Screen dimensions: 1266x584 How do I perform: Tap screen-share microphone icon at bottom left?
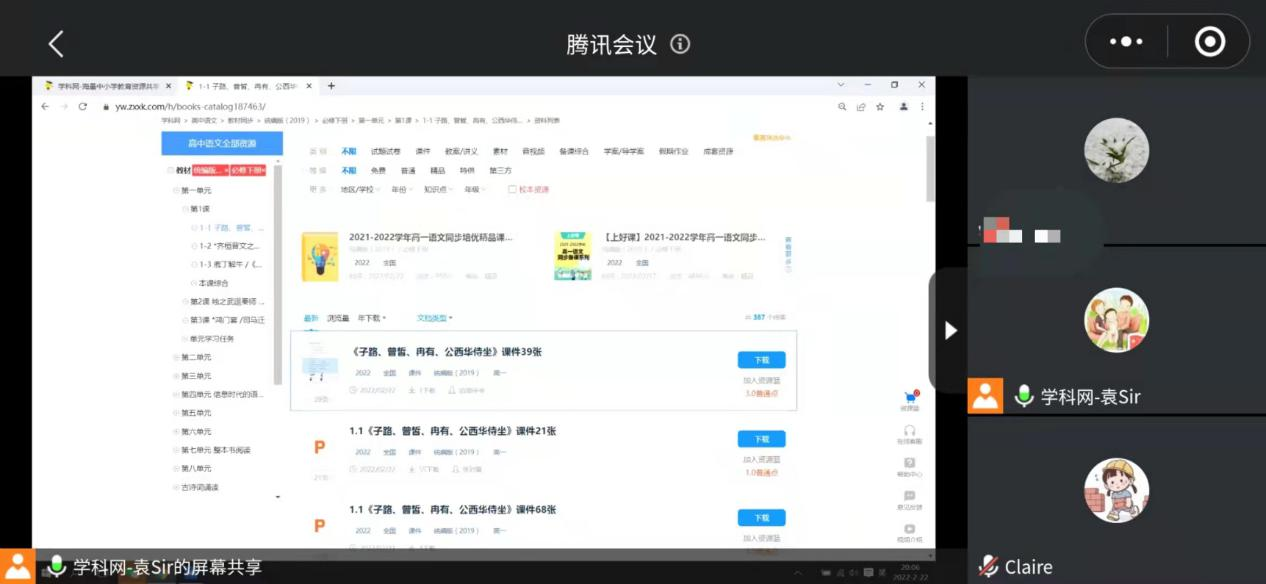click(x=56, y=567)
